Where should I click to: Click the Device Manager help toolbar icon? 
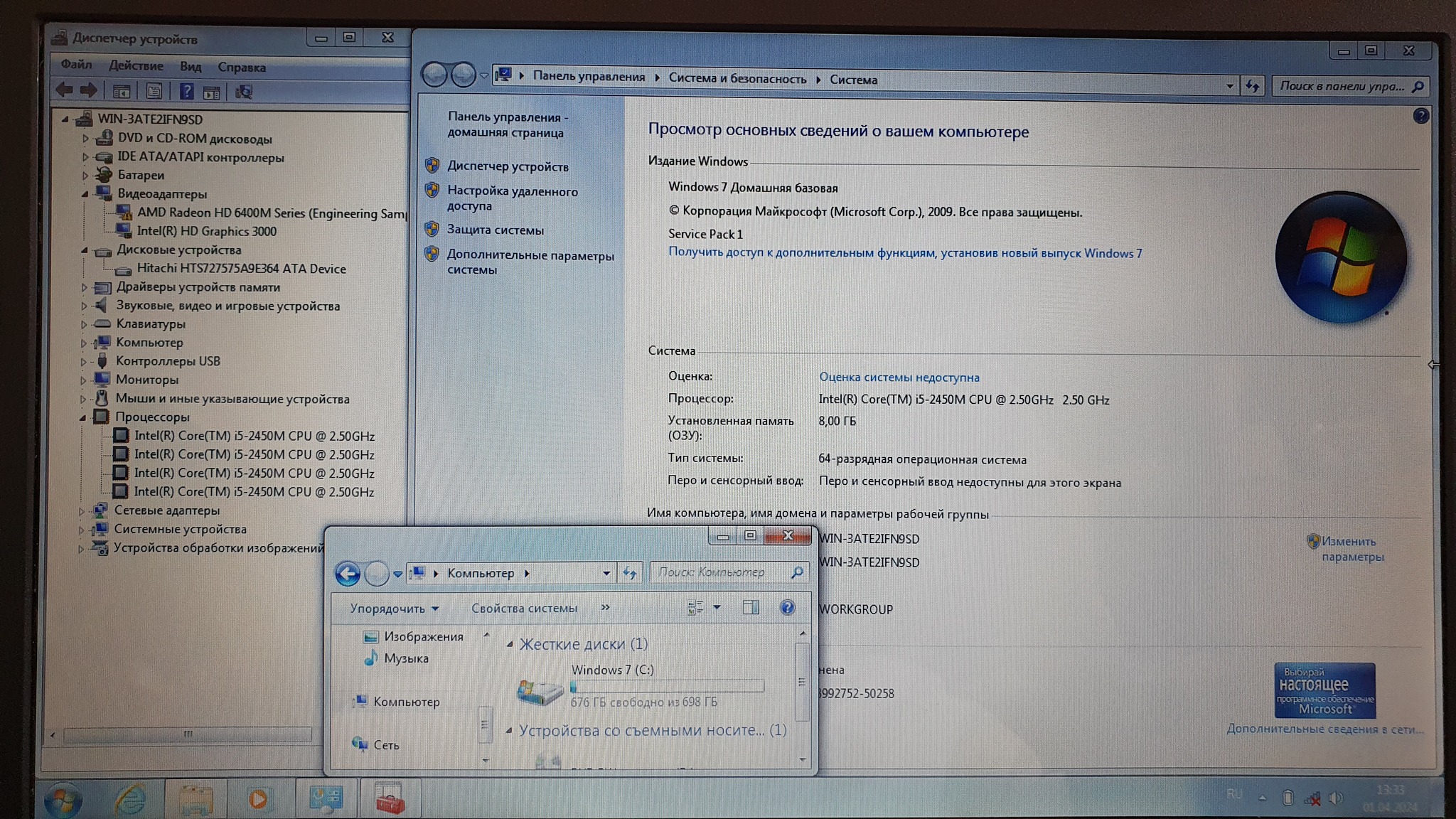186,91
